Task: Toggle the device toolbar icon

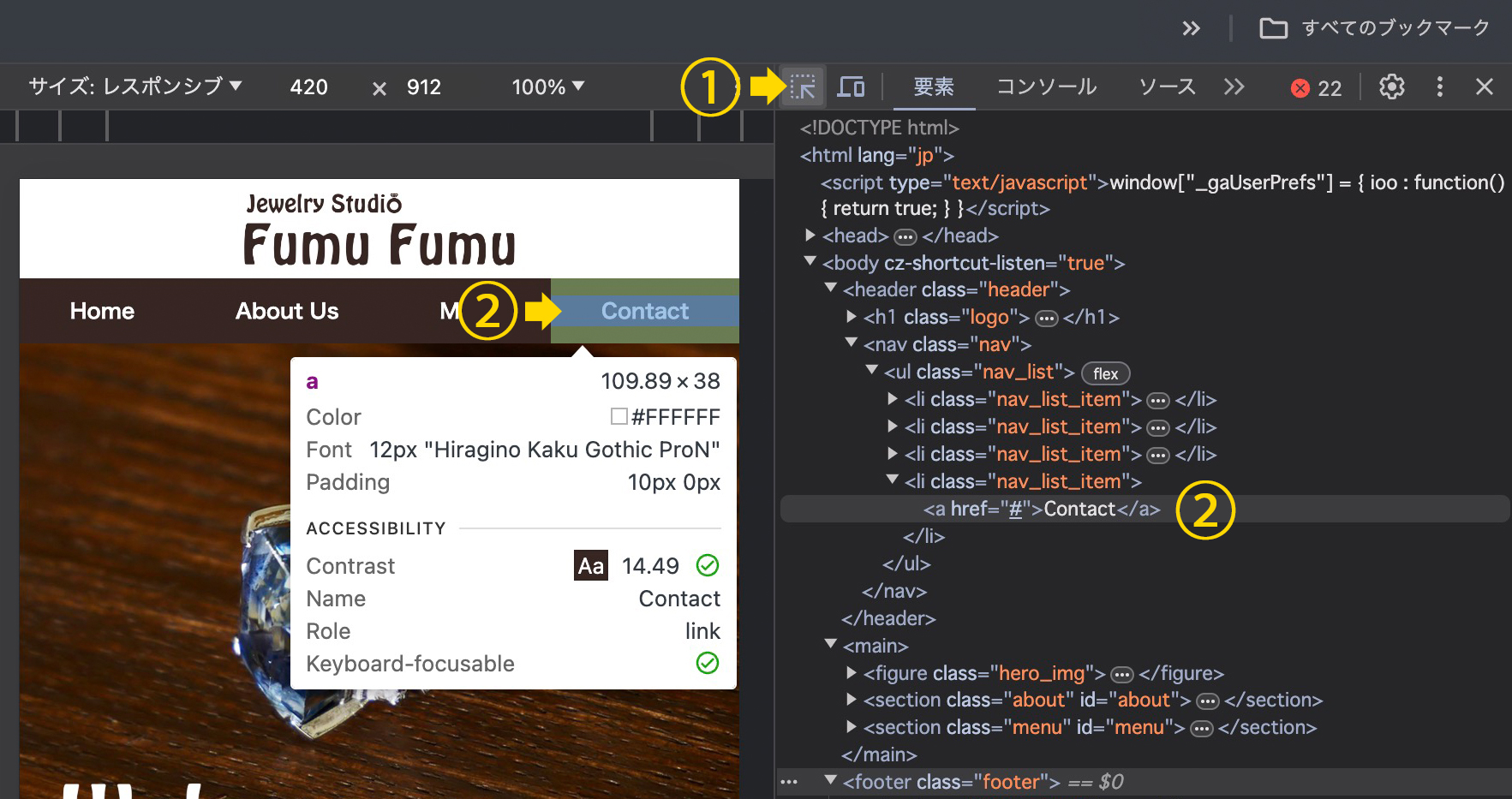Action: (851, 86)
